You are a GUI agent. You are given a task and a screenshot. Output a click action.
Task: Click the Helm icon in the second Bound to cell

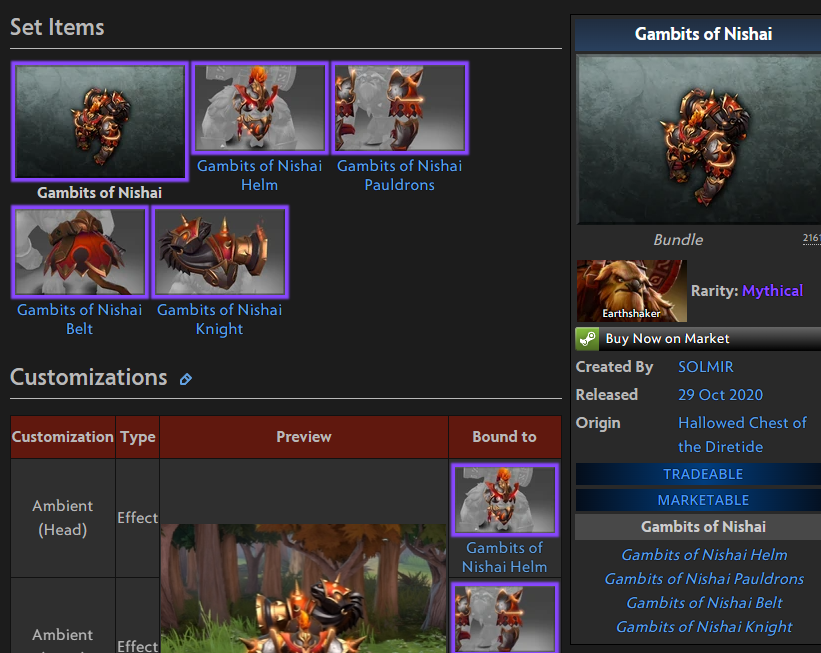(x=505, y=620)
